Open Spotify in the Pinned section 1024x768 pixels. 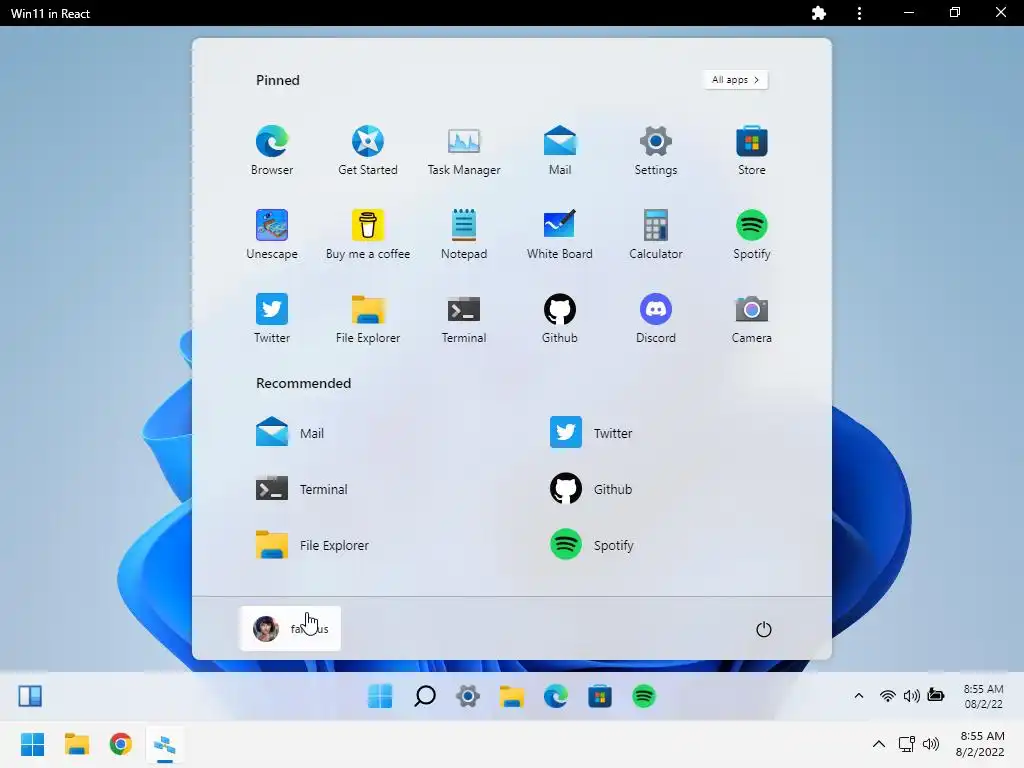[x=752, y=234]
